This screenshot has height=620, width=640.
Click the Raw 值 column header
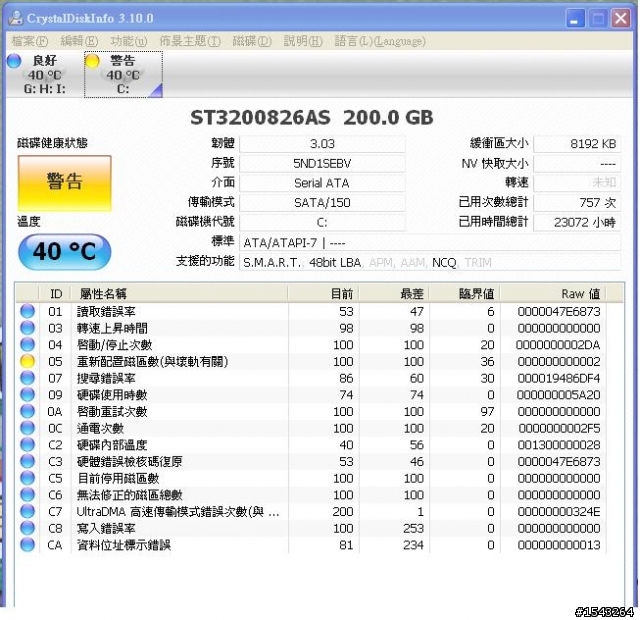(553, 293)
